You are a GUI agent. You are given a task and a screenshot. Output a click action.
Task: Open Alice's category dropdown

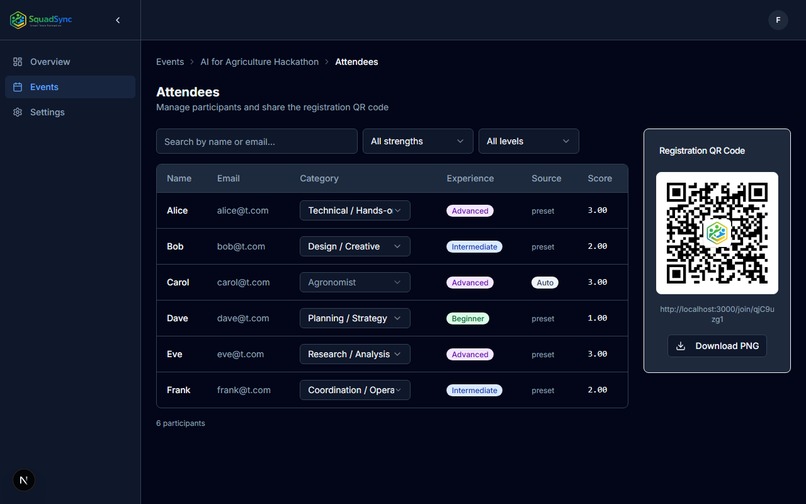[355, 210]
